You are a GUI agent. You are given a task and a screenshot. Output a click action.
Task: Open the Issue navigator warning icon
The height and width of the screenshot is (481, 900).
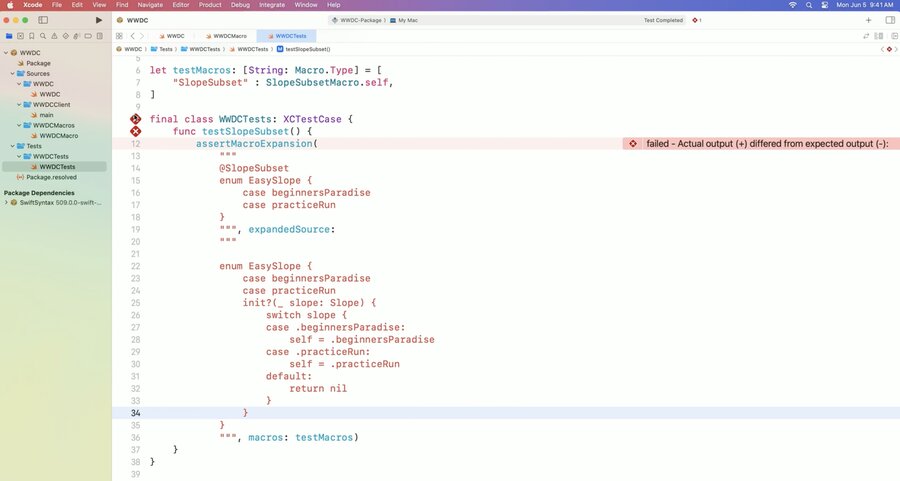tap(55, 36)
